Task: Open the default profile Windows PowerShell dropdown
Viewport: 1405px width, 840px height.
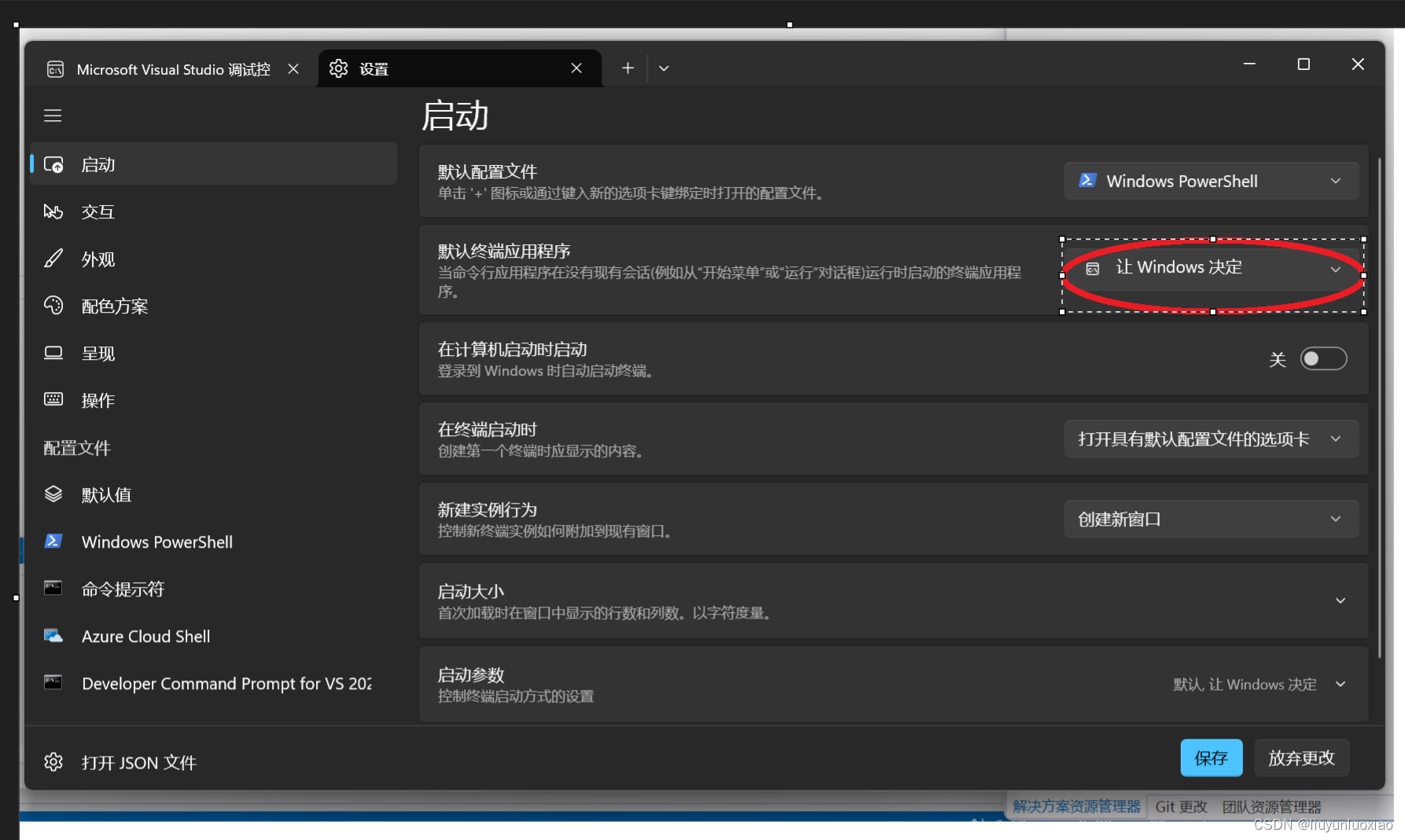Action: tap(1211, 181)
